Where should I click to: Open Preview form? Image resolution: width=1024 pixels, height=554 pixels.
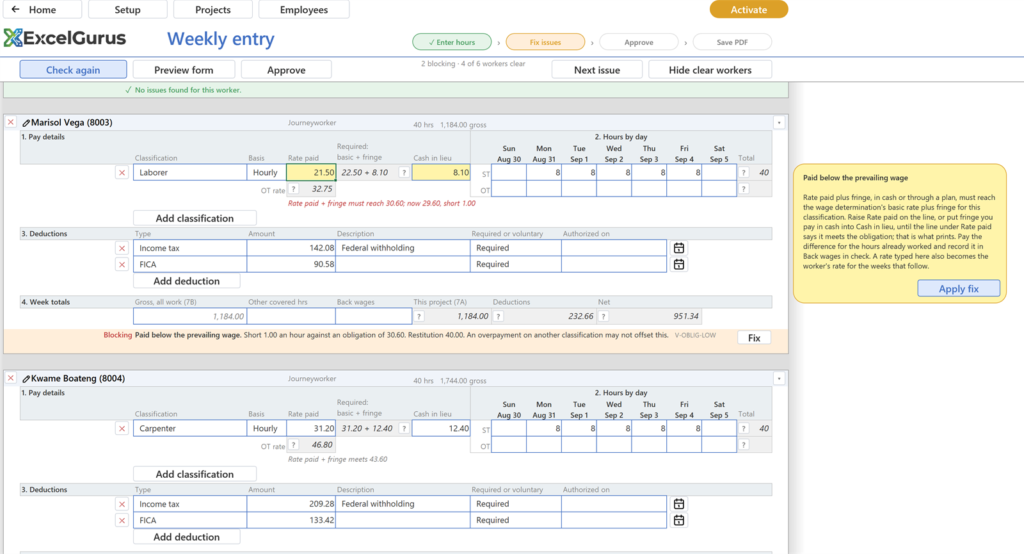point(184,70)
